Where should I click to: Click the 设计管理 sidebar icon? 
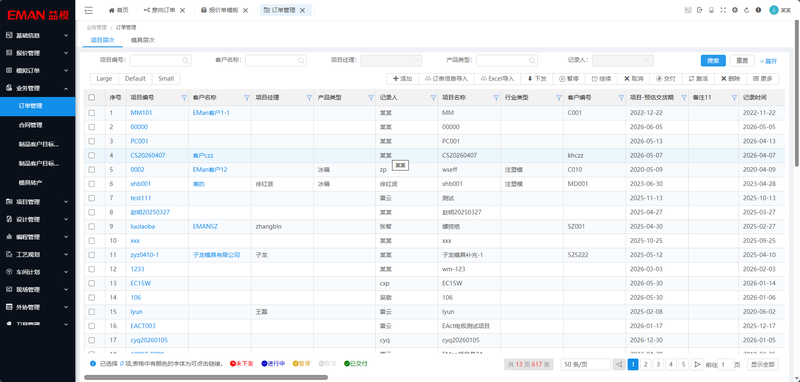point(9,219)
